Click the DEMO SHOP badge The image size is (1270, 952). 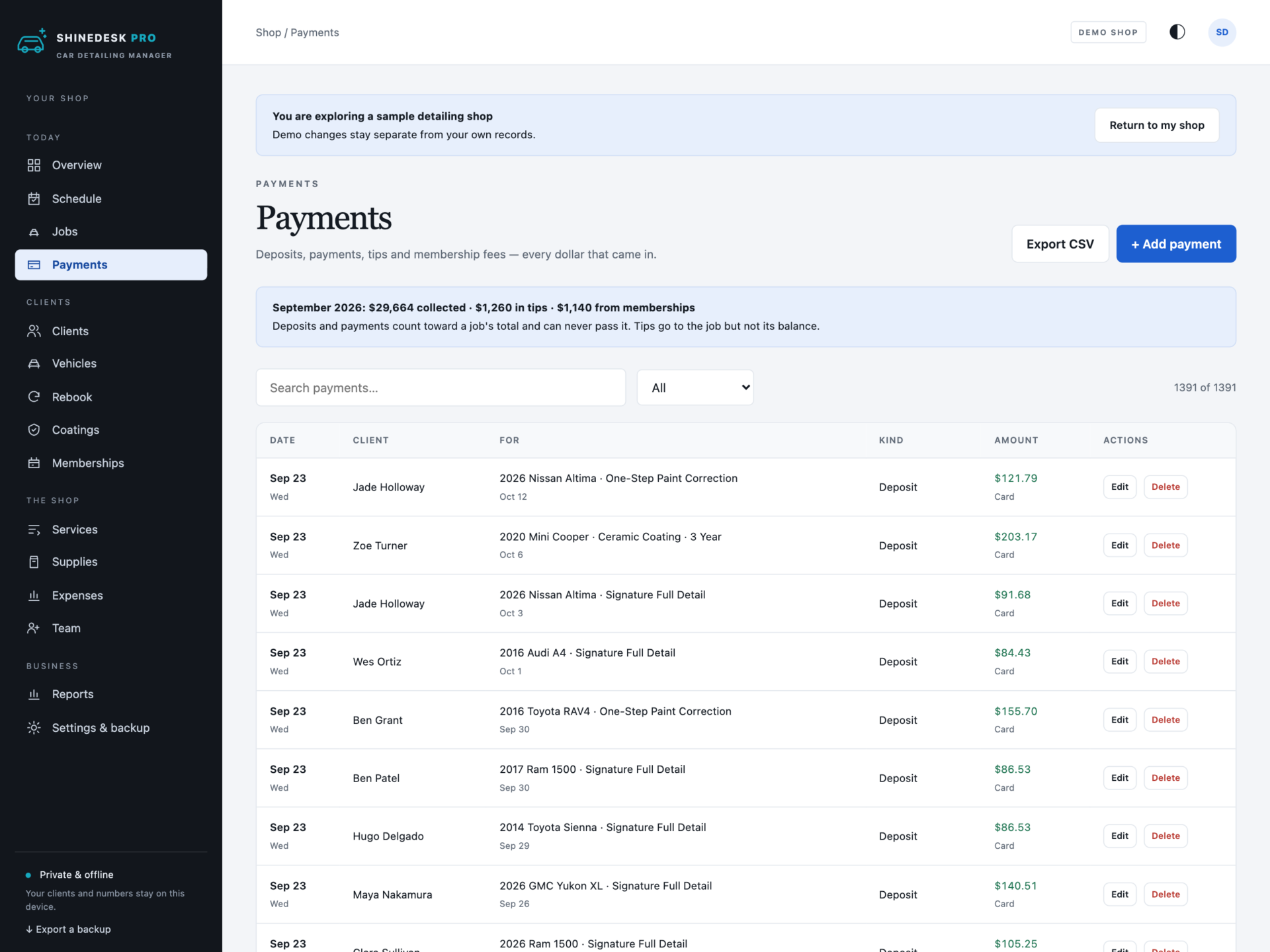coord(1108,32)
